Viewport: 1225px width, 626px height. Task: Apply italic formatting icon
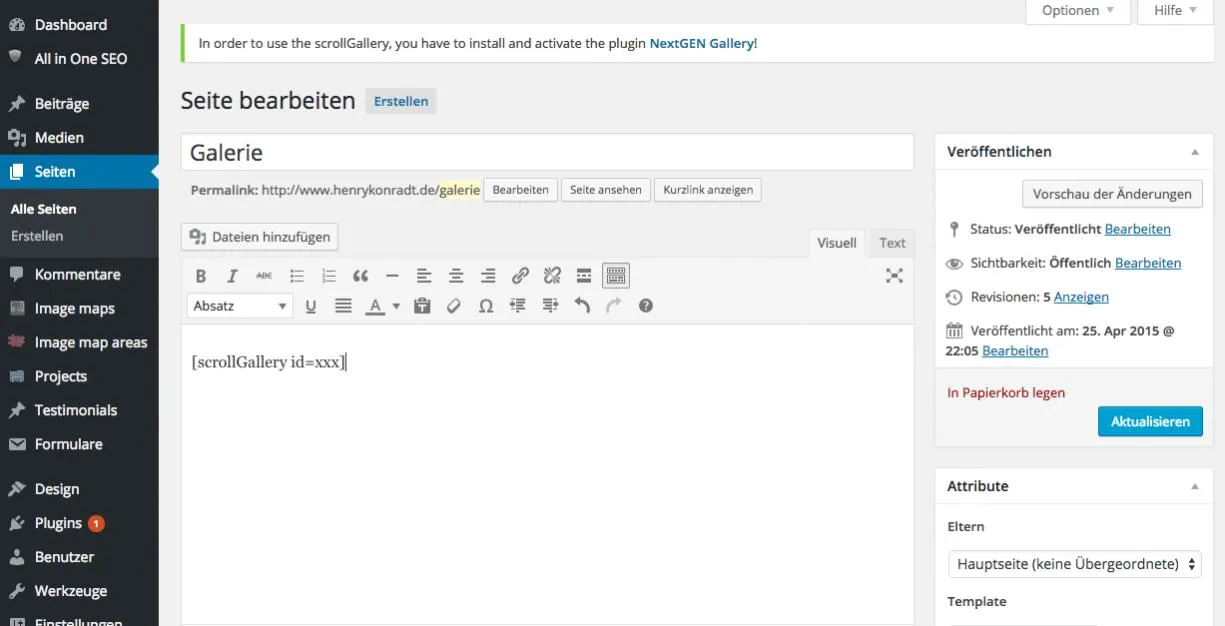pyautogui.click(x=233, y=276)
